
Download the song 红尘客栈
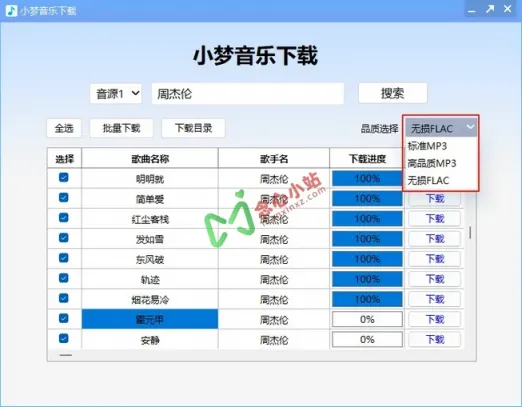[435, 219]
